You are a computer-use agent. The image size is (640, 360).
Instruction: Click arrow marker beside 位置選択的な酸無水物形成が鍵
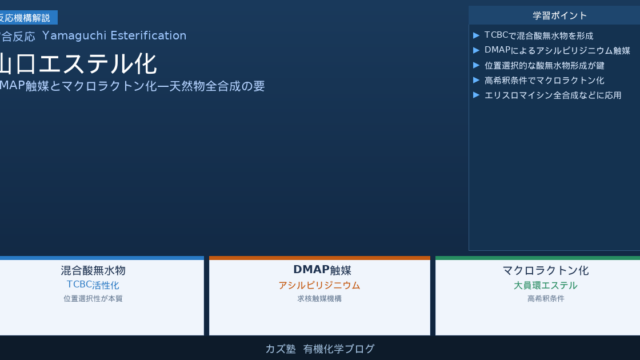476,65
